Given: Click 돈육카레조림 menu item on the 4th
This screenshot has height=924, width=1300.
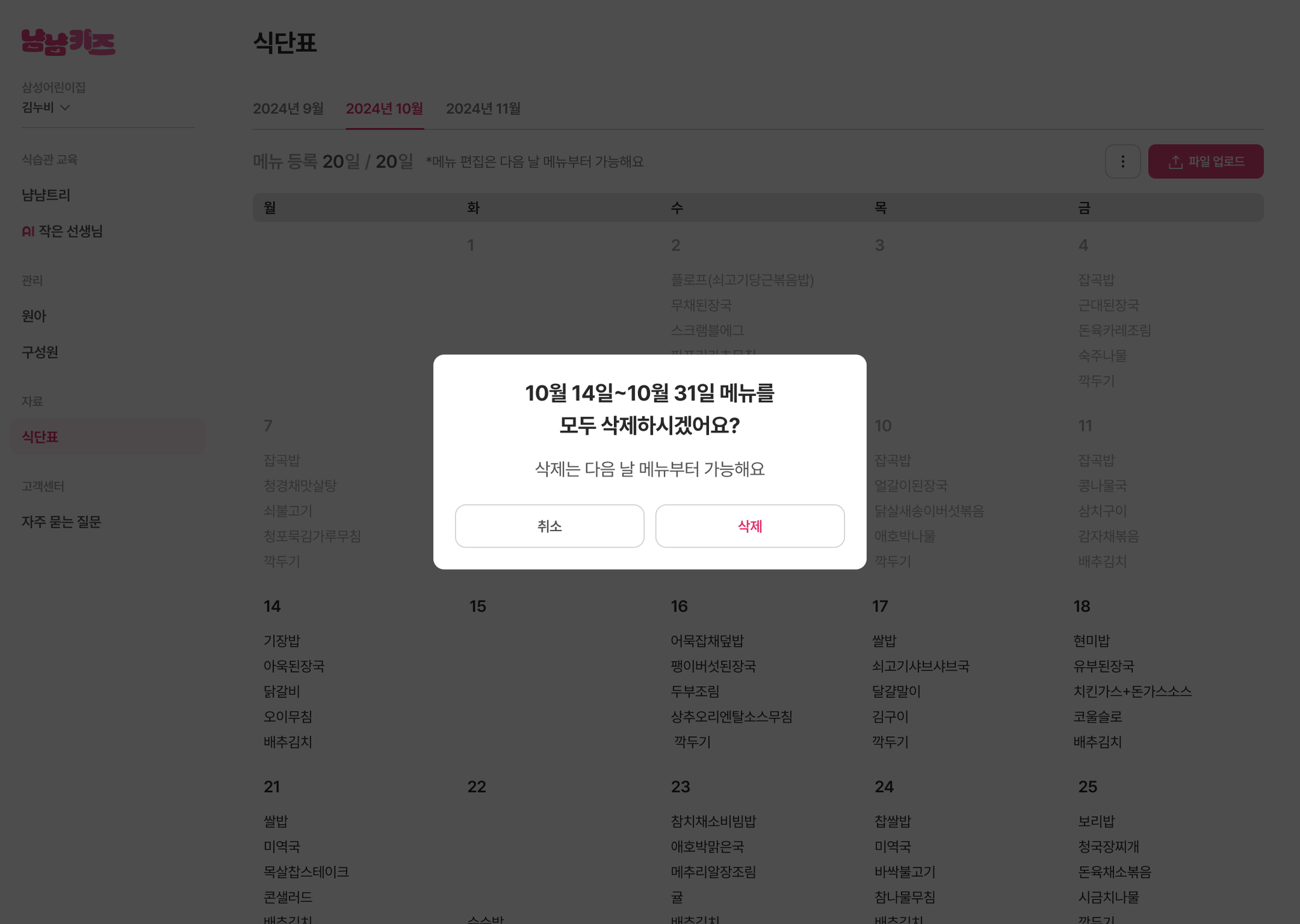Looking at the screenshot, I should [x=1115, y=330].
